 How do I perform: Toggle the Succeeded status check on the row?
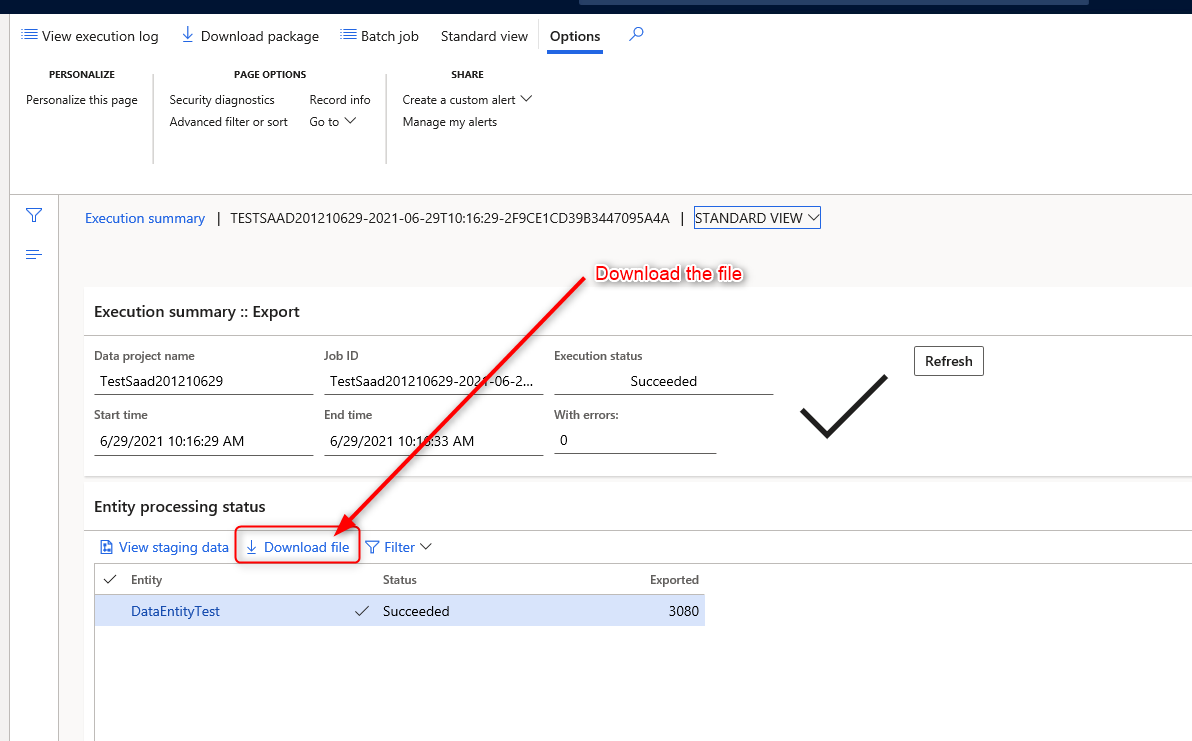362,610
